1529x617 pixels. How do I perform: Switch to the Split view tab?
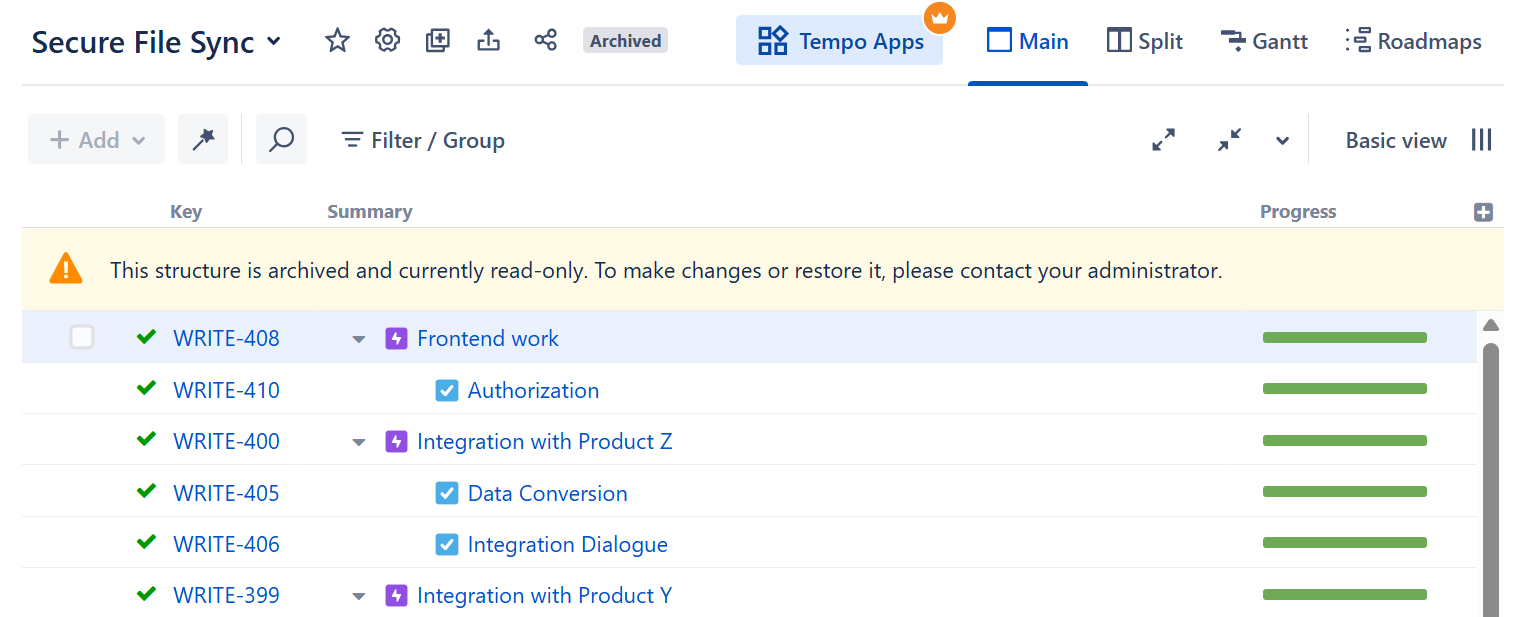tap(1144, 41)
